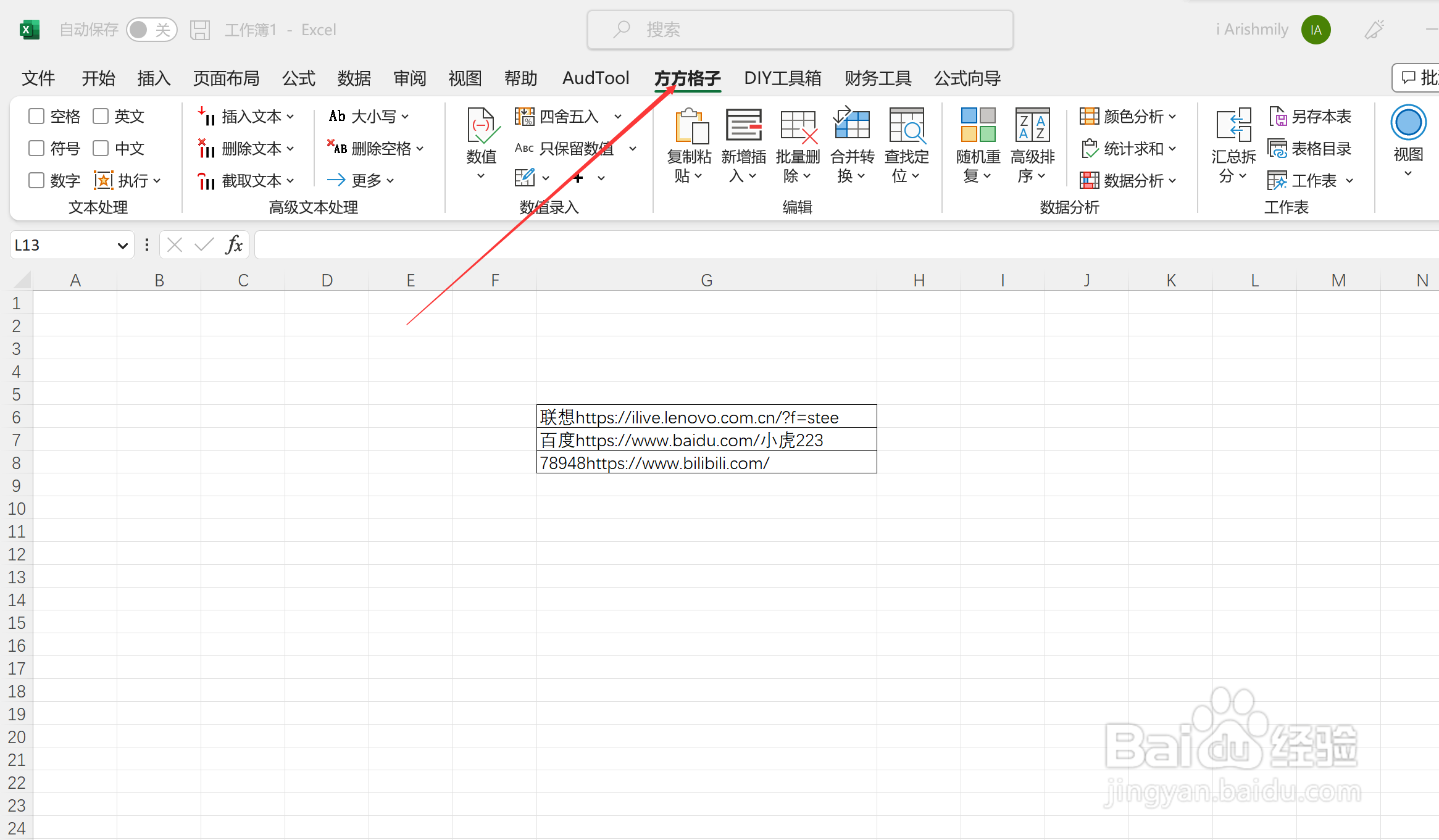Screen dimensions: 1439x840
Task: Click the select-all corner triangle
Action: point(23,280)
